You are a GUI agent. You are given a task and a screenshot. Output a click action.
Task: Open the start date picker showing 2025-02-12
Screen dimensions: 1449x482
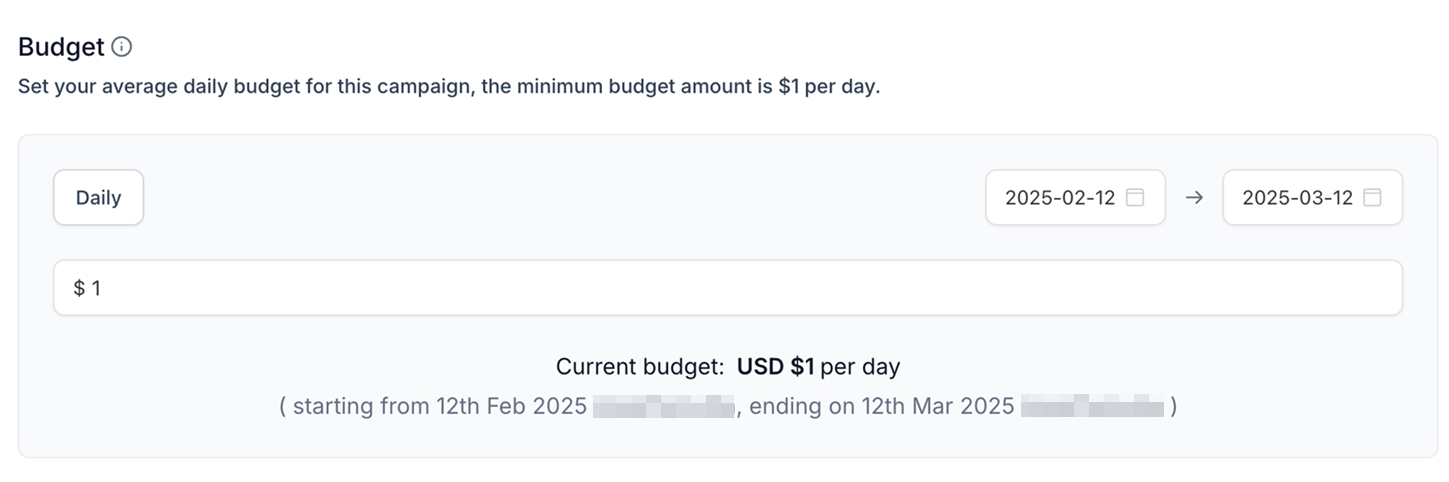1075,197
